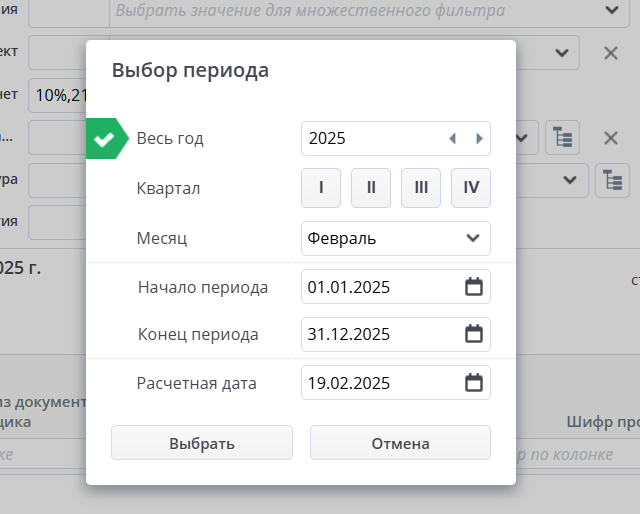Screen dimensions: 640x514
Task: Clear filter with the lower X icon
Action: [611, 138]
